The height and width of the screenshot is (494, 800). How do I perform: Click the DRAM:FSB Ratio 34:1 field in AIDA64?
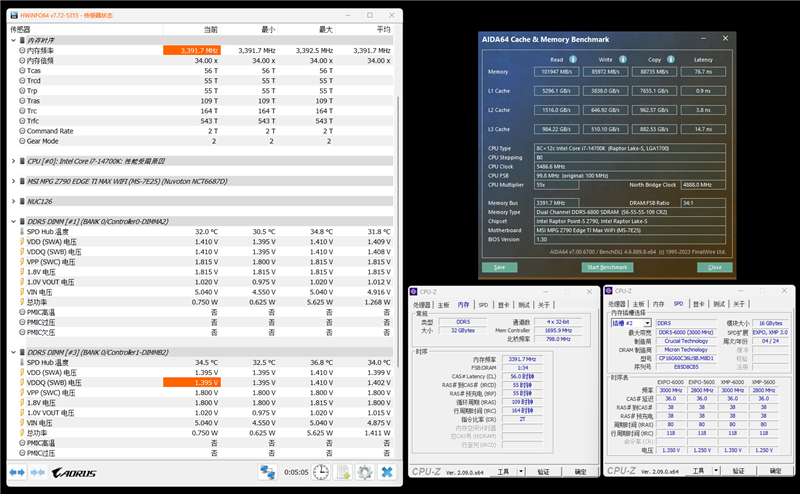703,203
